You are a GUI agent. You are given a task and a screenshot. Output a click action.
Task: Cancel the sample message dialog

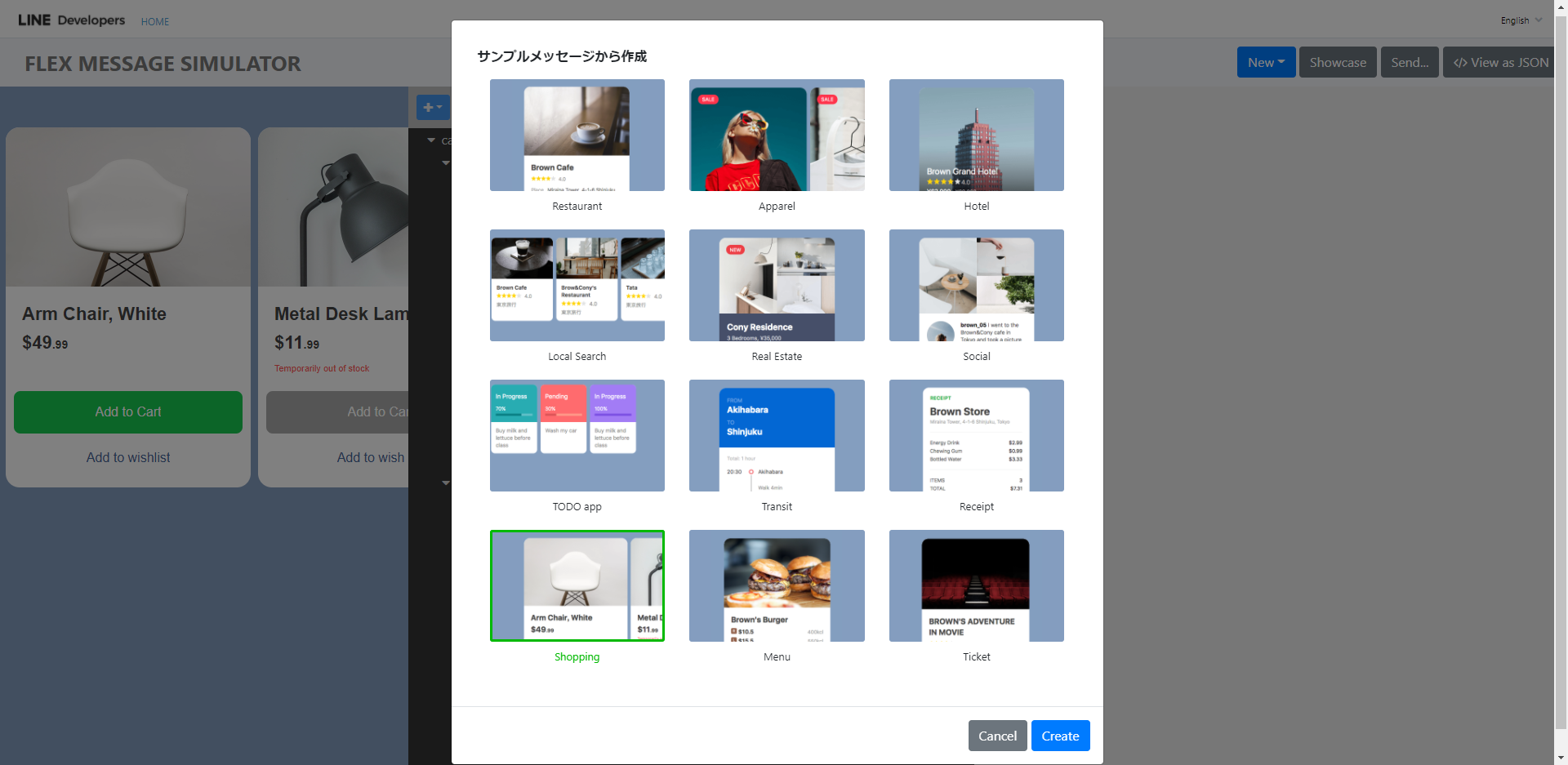click(997, 736)
